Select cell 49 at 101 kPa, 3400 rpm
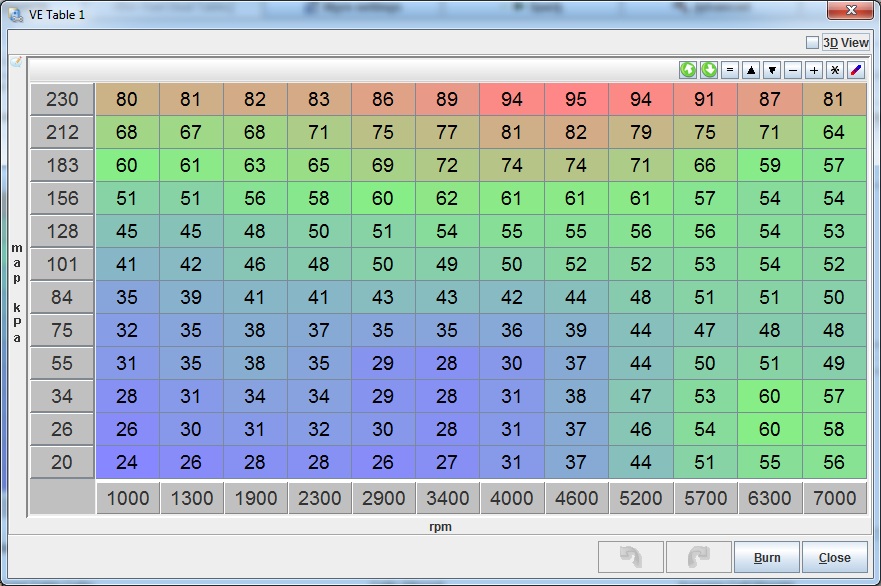 click(x=447, y=264)
